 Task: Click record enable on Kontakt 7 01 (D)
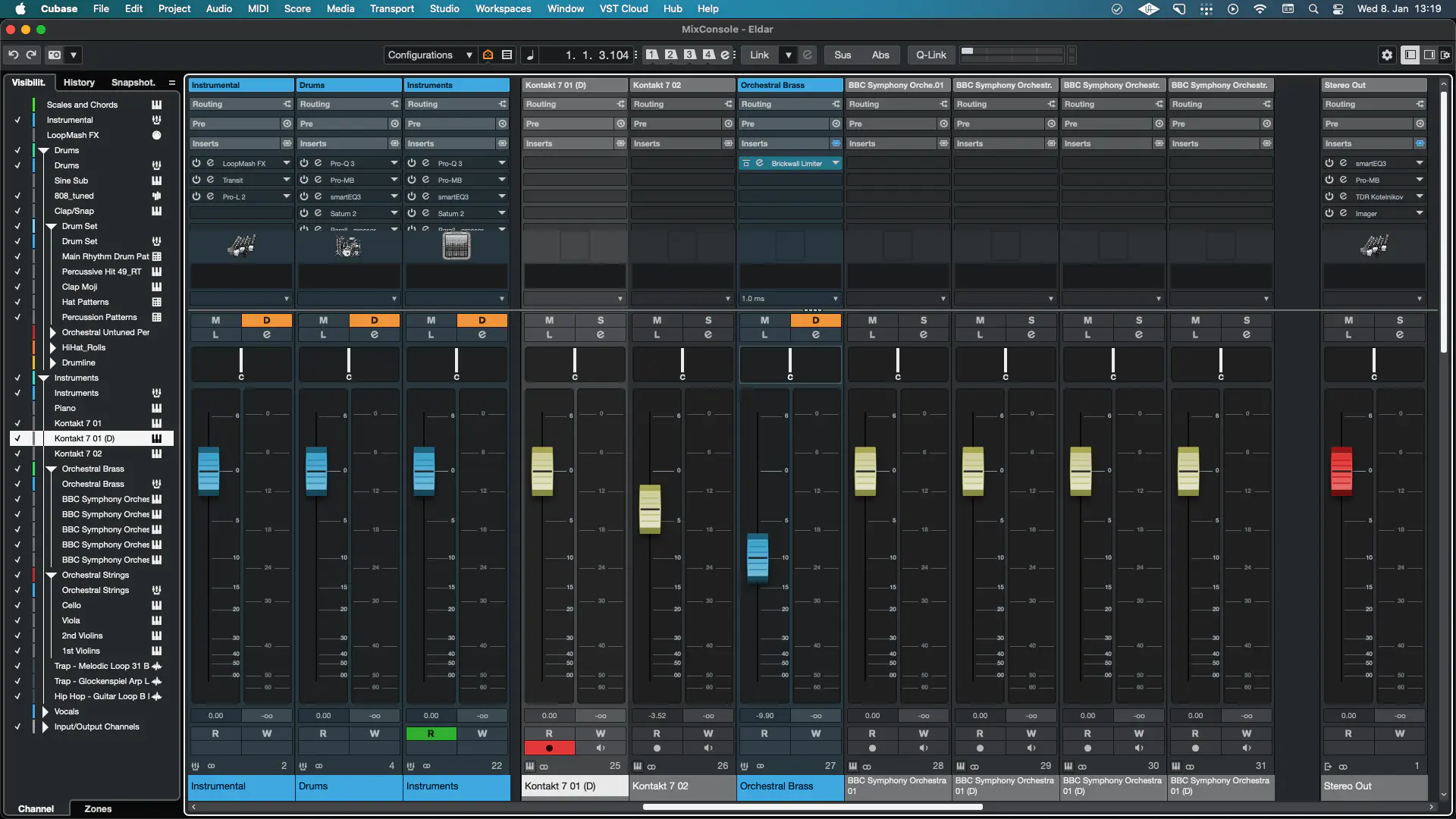point(549,748)
